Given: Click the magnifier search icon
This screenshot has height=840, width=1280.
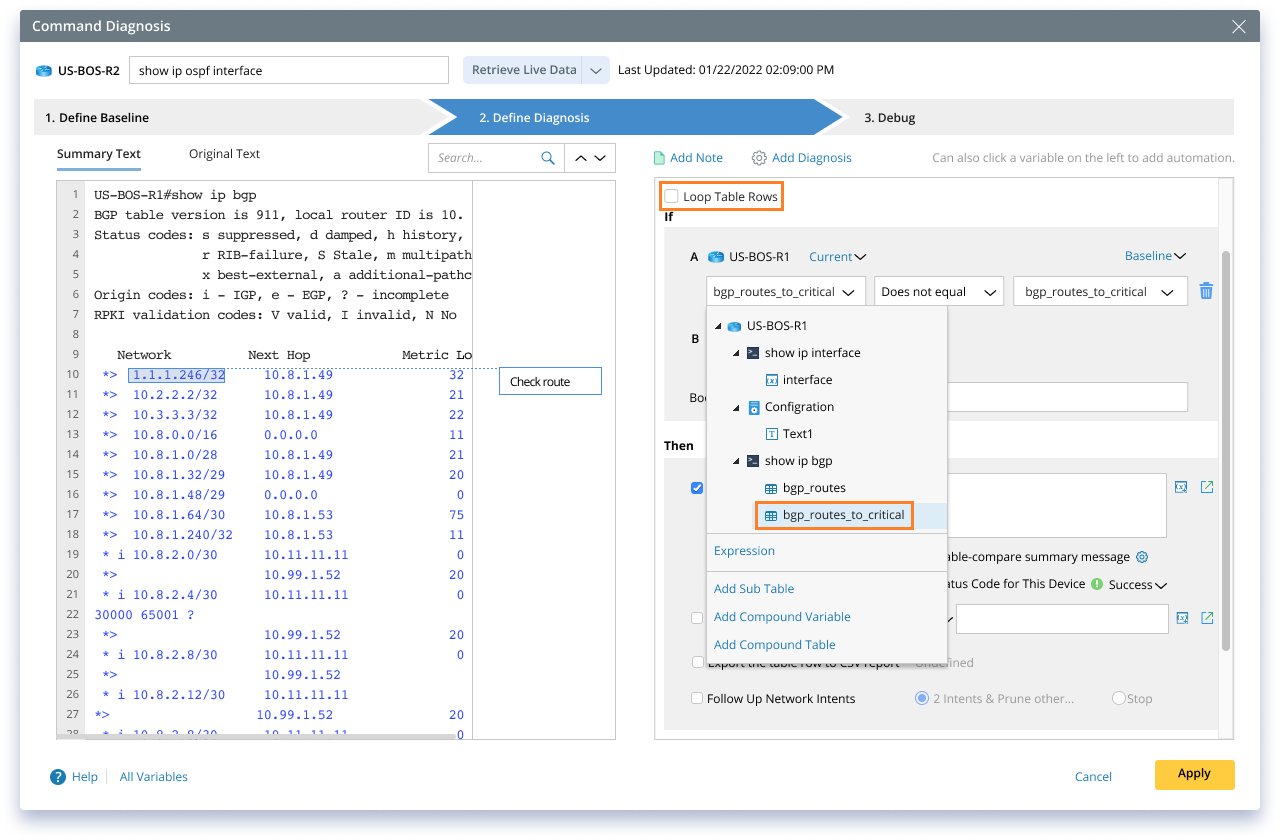Looking at the screenshot, I should [547, 158].
